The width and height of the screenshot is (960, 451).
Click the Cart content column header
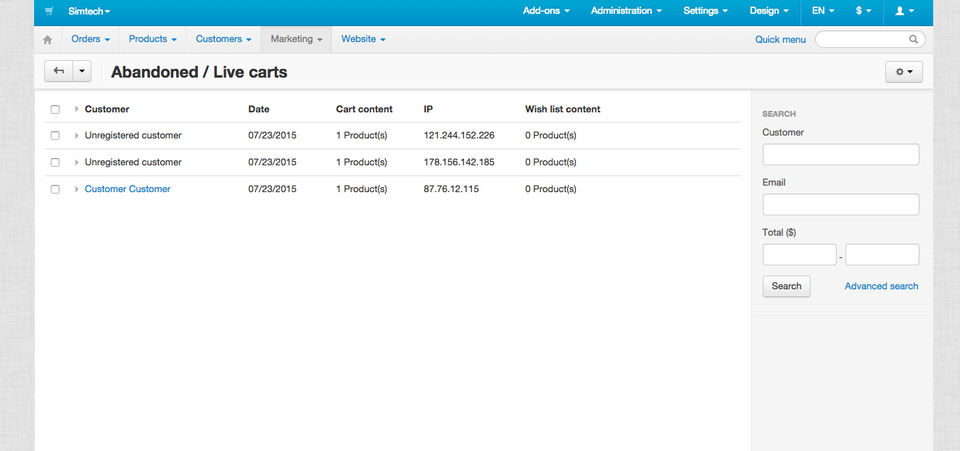[364, 109]
